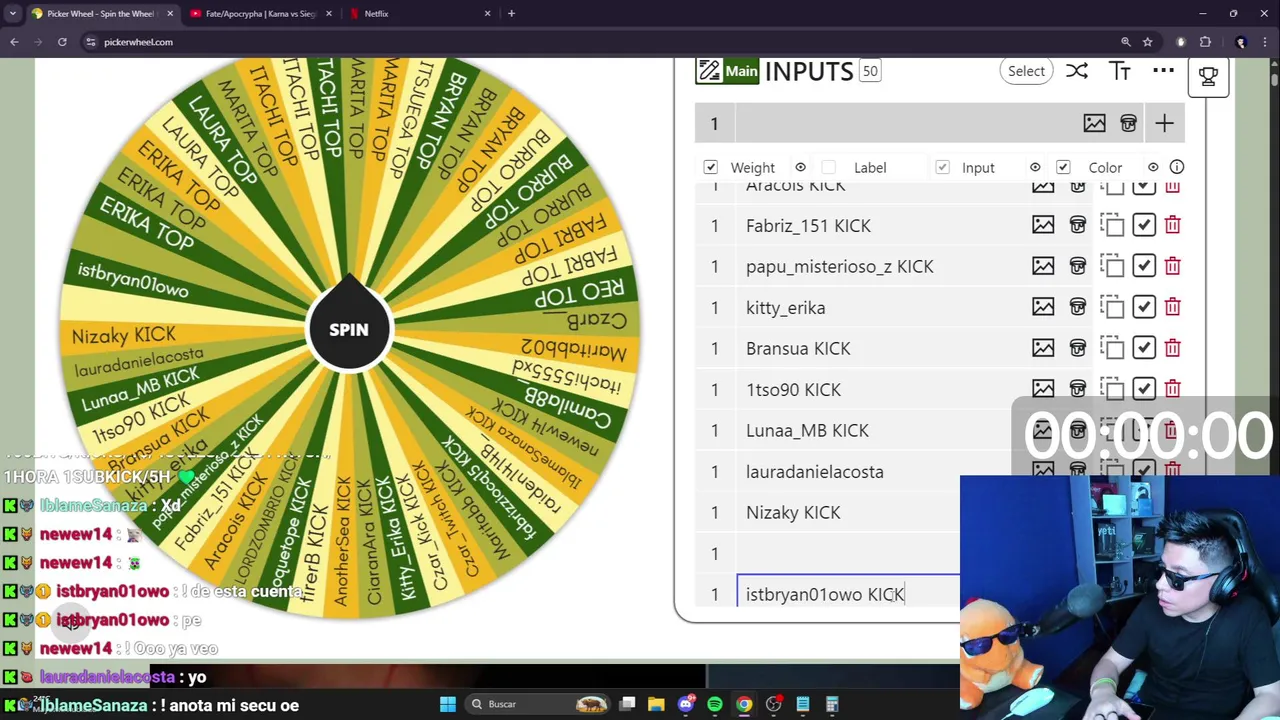Shuffle the inputs with the shuffle icon
Viewport: 1280px width, 720px height.
(x=1076, y=71)
